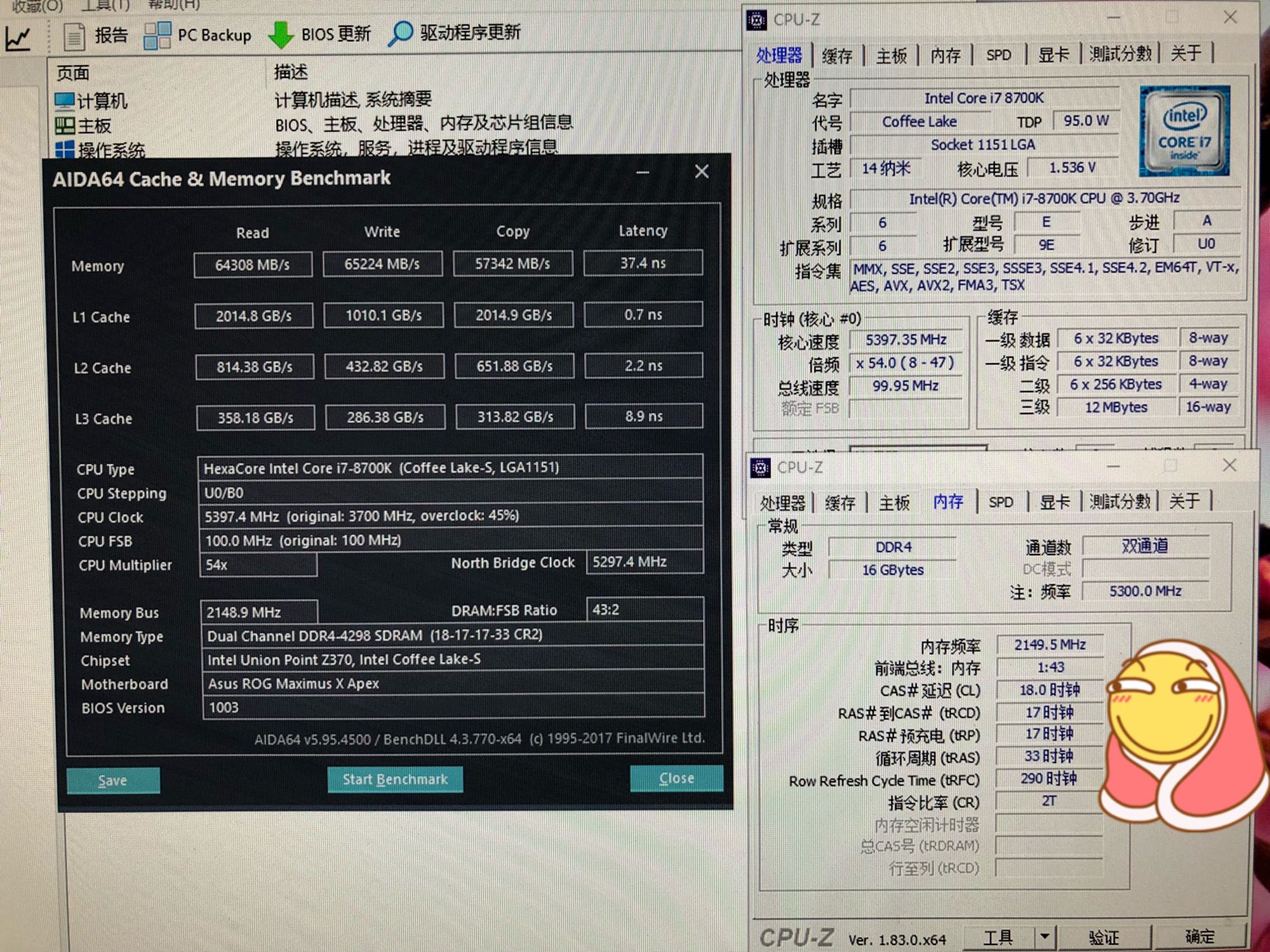
Task: Click the Memory Read 64308 MB/s field
Action: click(253, 265)
